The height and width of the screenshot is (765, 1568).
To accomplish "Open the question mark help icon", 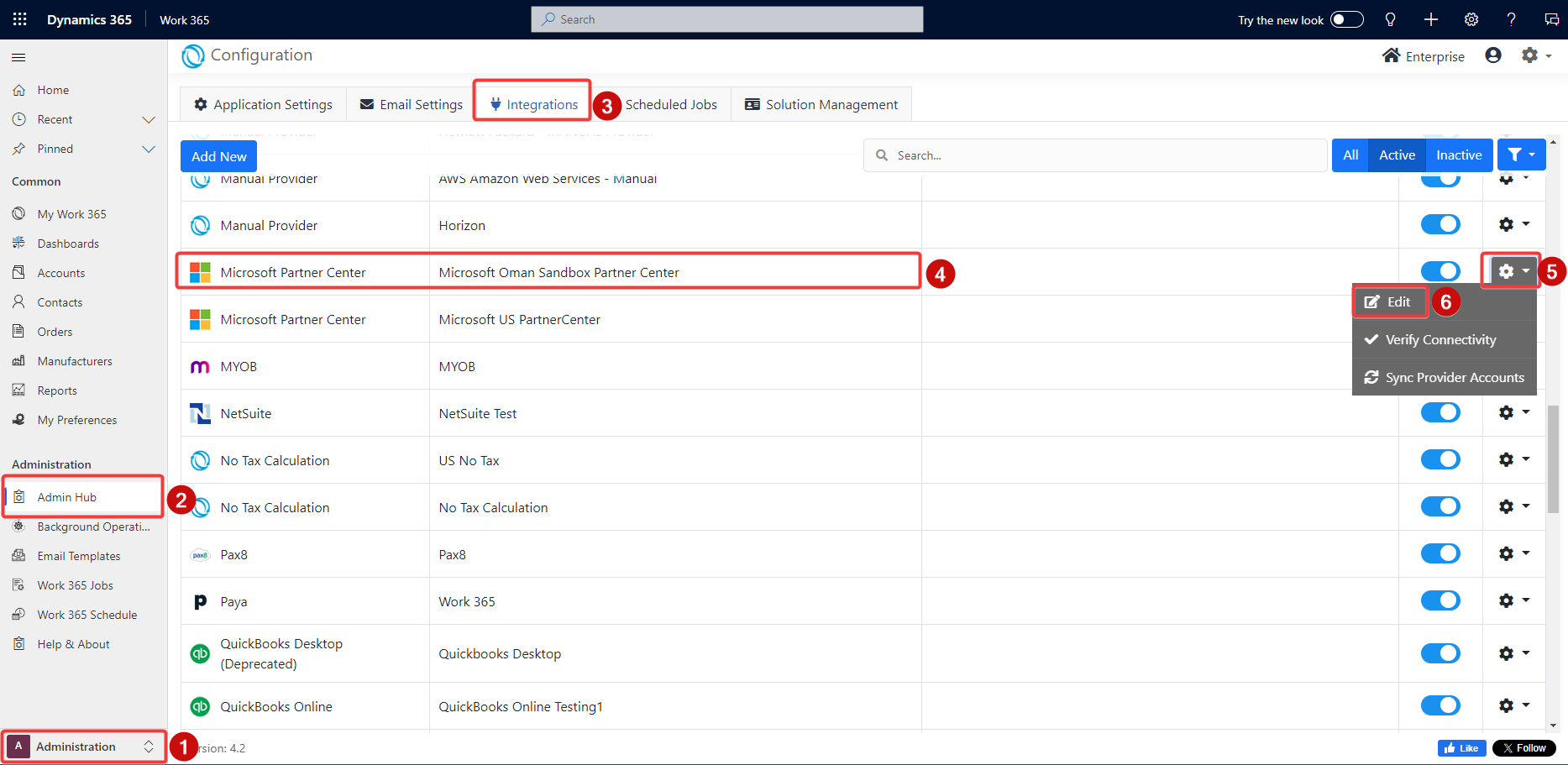I will [1511, 19].
